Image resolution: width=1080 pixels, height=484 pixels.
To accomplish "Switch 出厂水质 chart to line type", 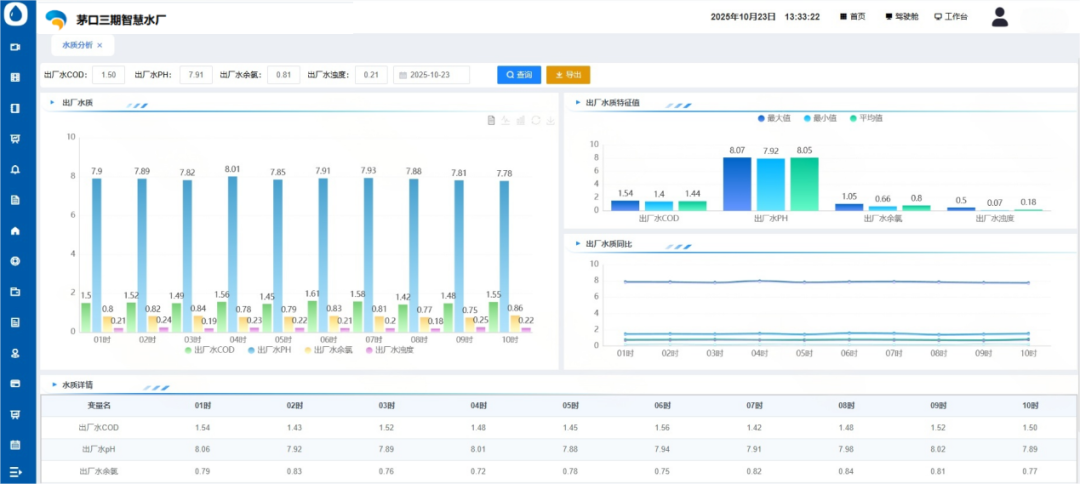I will click(x=506, y=120).
